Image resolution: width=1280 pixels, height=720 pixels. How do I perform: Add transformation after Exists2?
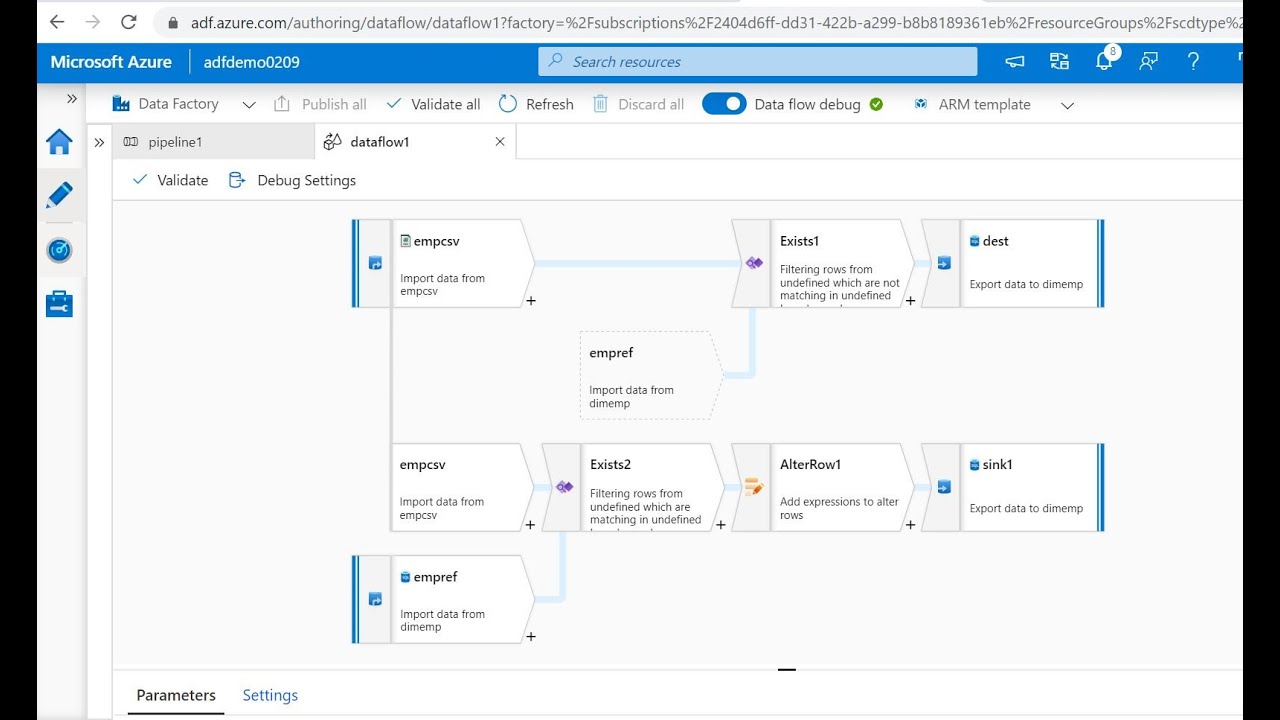click(720, 524)
